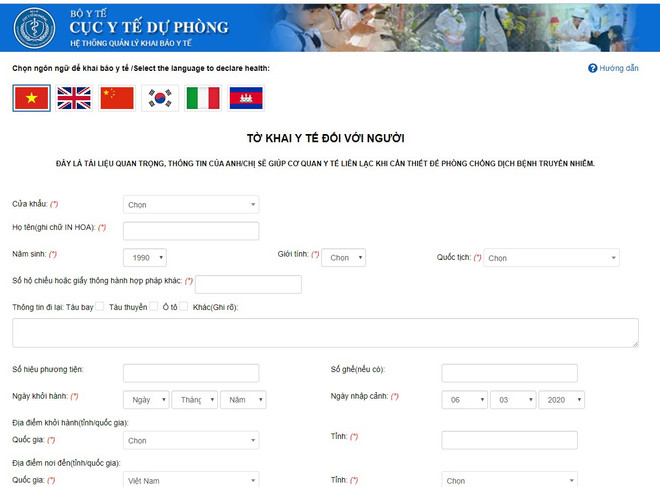Open the Quốc tịch dropdown
This screenshot has width=660, height=487.
click(551, 258)
